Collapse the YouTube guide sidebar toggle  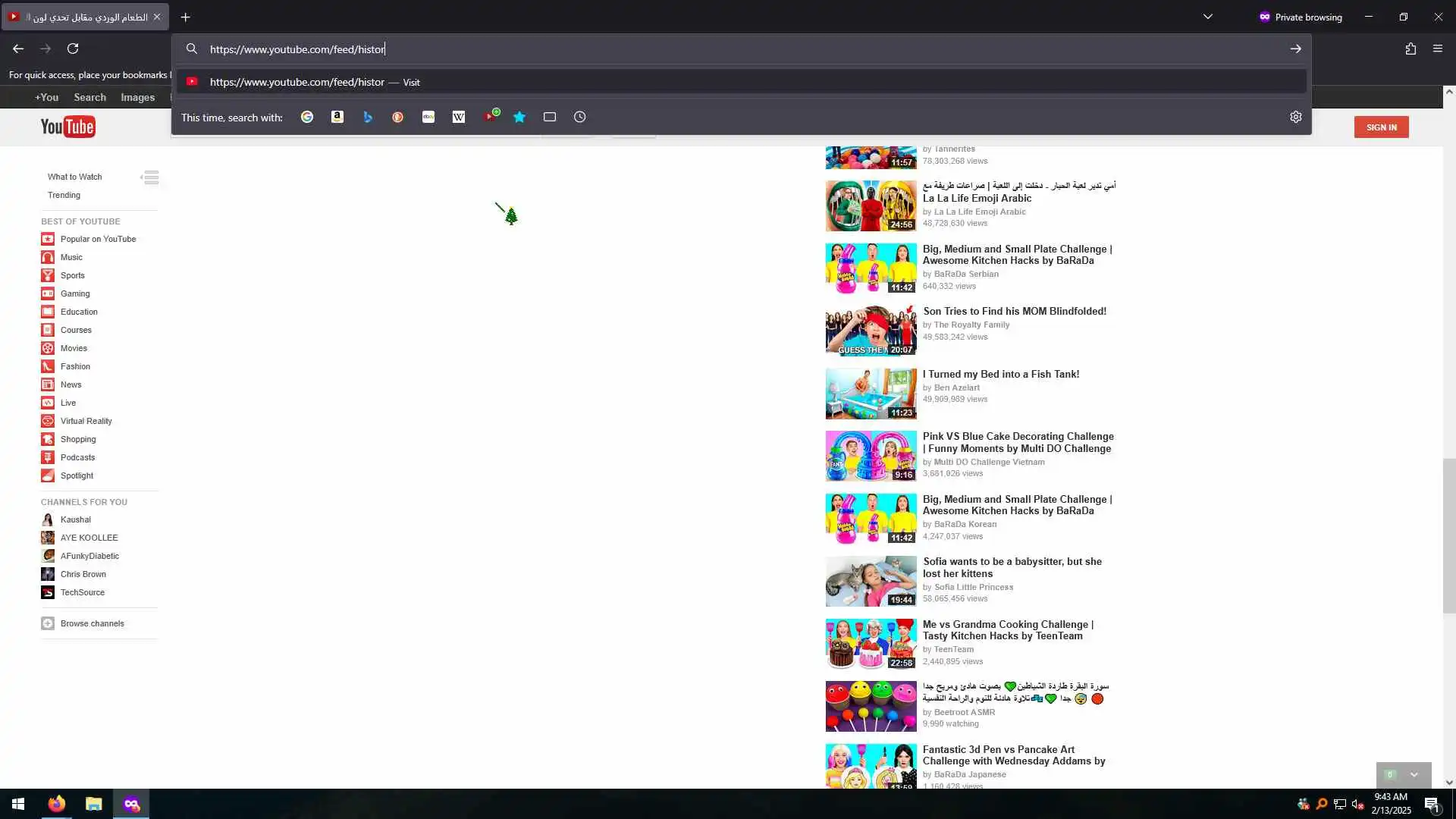[150, 177]
